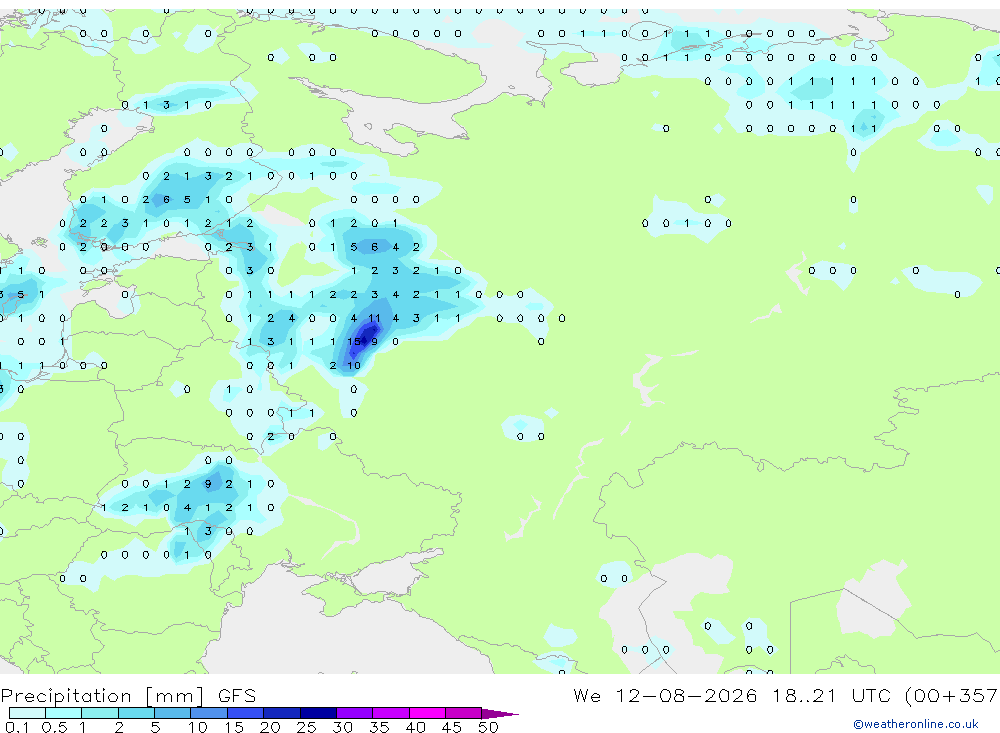Viewport: 1000px width, 733px height.
Task: Click the "15" precipitation value on the map
Action: point(353,341)
